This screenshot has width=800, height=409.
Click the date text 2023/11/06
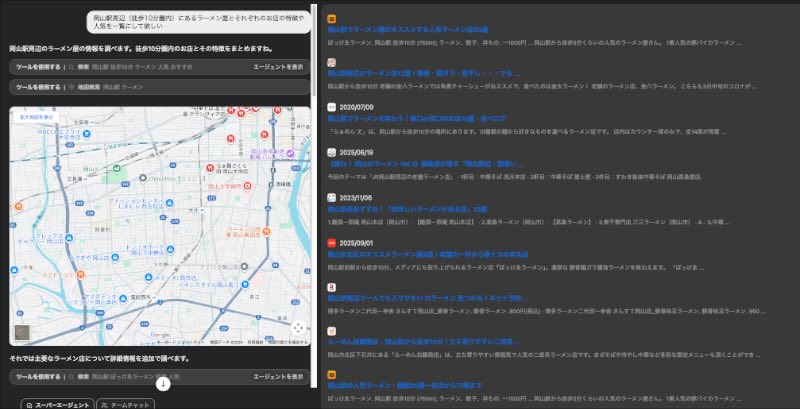click(356, 197)
